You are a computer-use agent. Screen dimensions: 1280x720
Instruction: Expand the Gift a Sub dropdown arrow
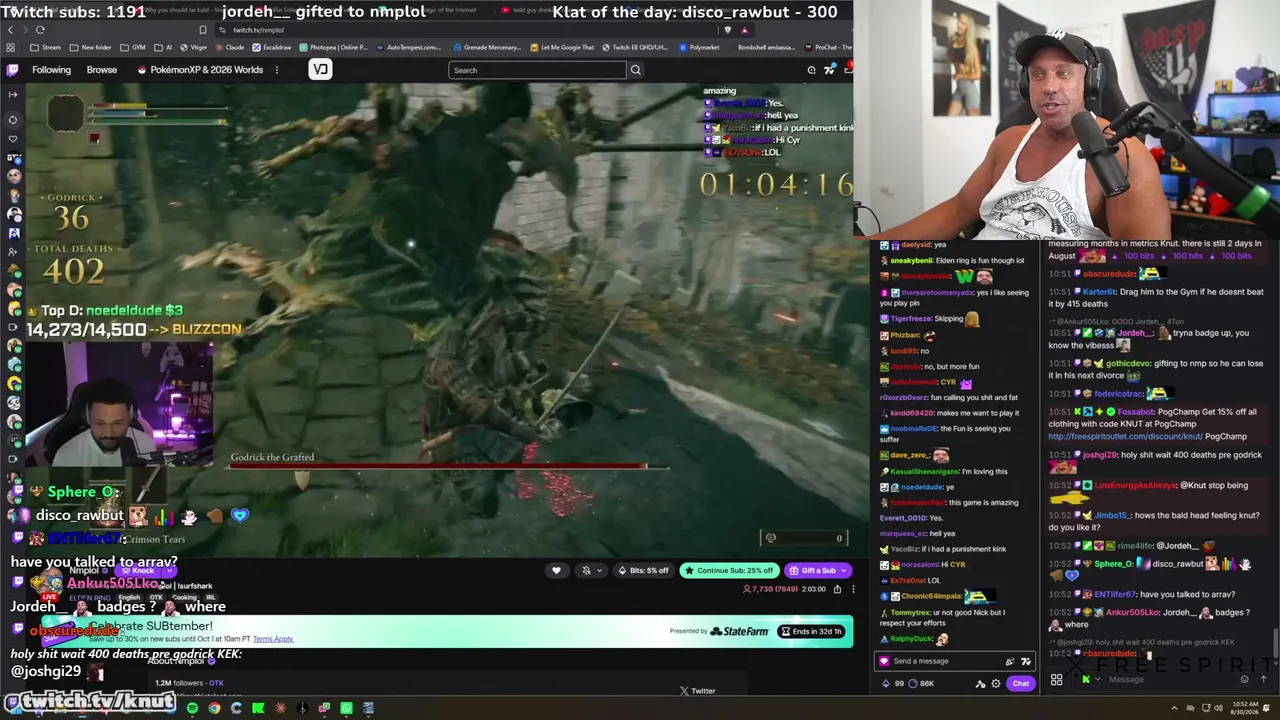[x=845, y=570]
